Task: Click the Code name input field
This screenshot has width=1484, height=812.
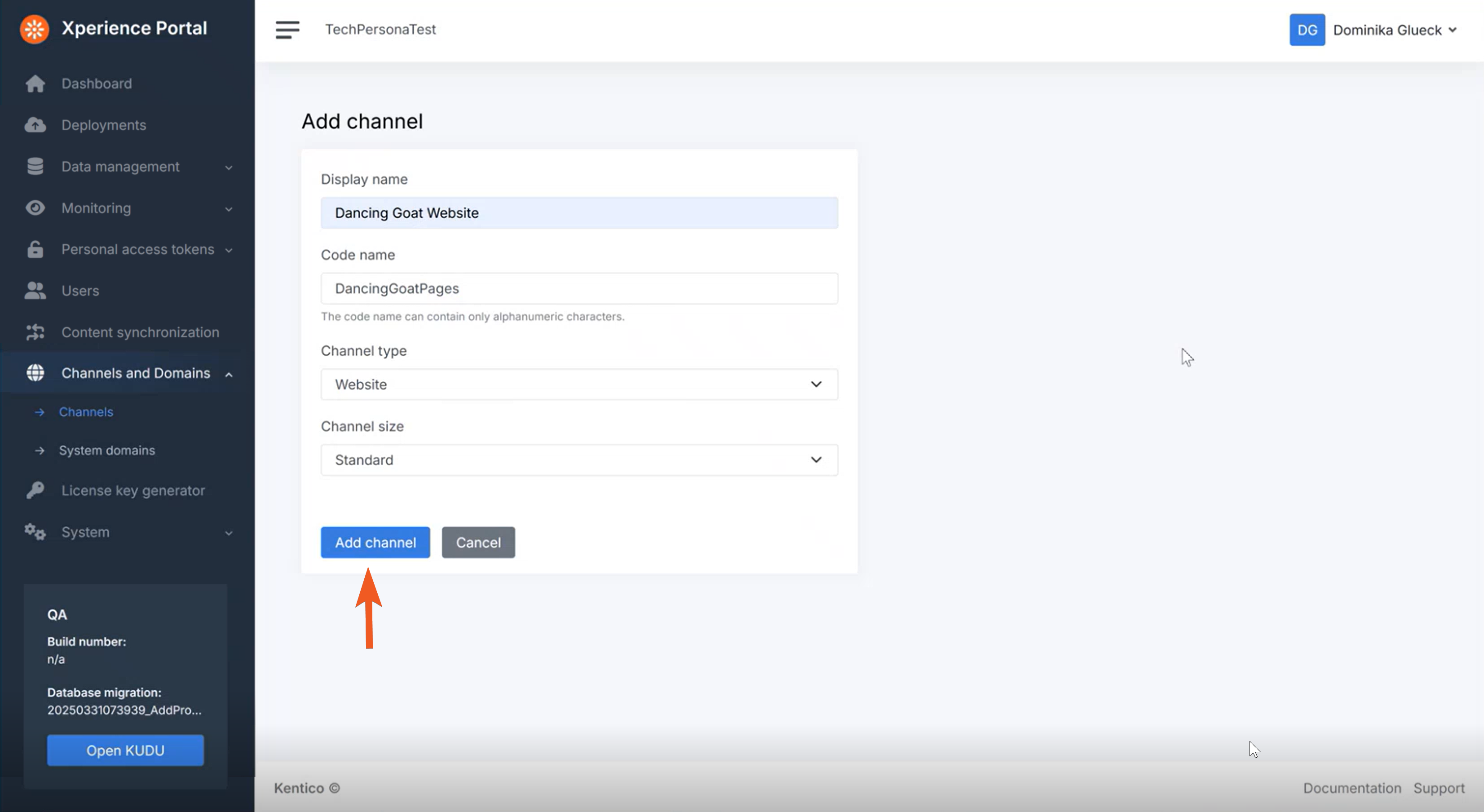Action: [579, 288]
